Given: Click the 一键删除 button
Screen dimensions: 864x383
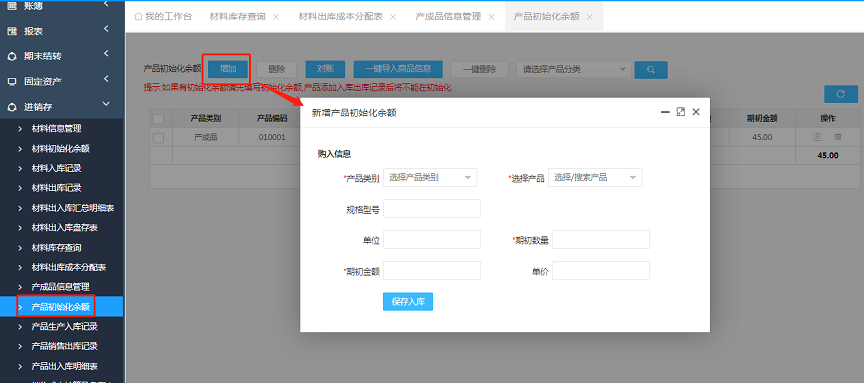Looking at the screenshot, I should [x=479, y=69].
